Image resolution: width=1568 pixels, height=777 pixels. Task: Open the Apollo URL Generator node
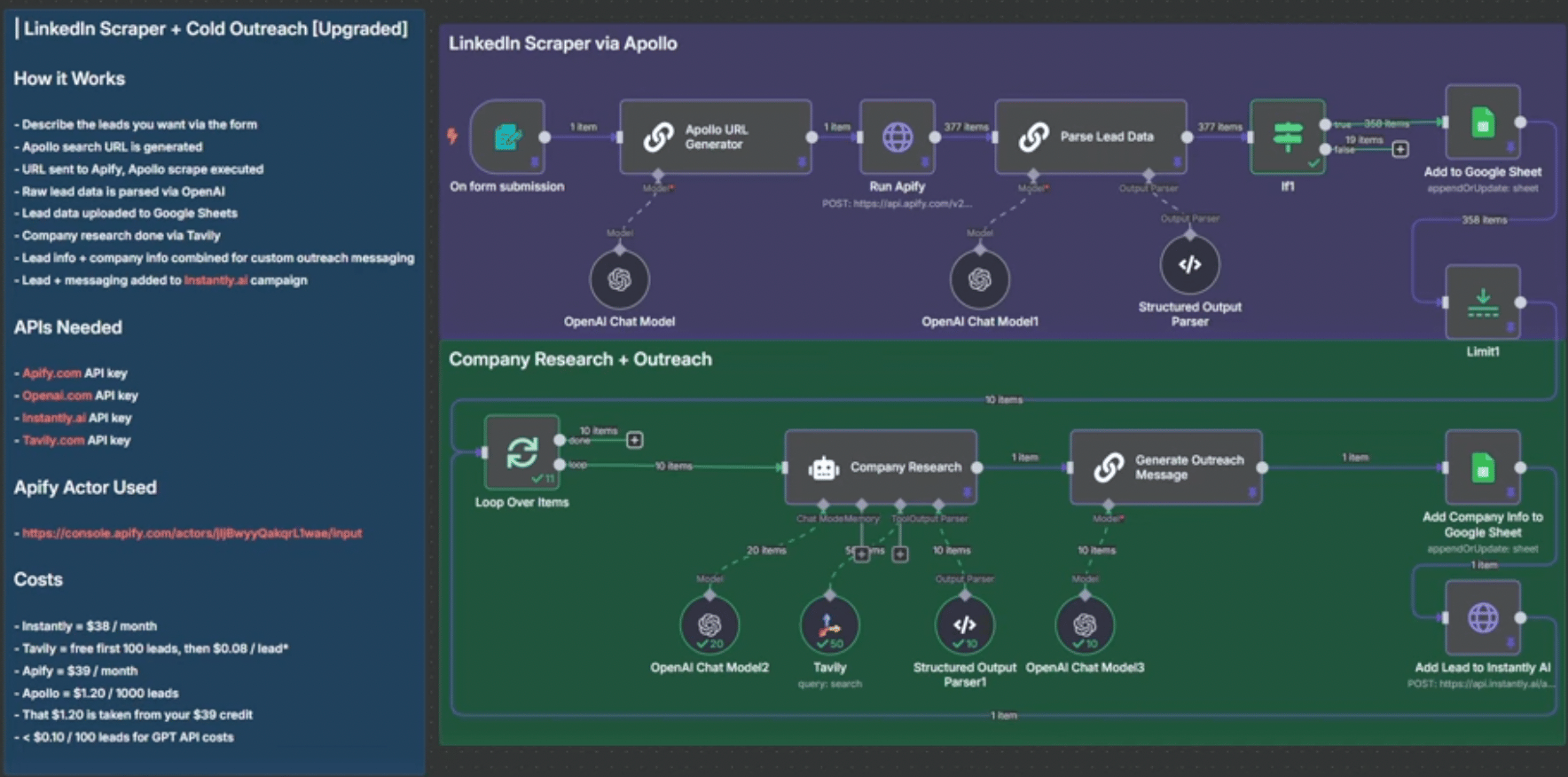716,136
